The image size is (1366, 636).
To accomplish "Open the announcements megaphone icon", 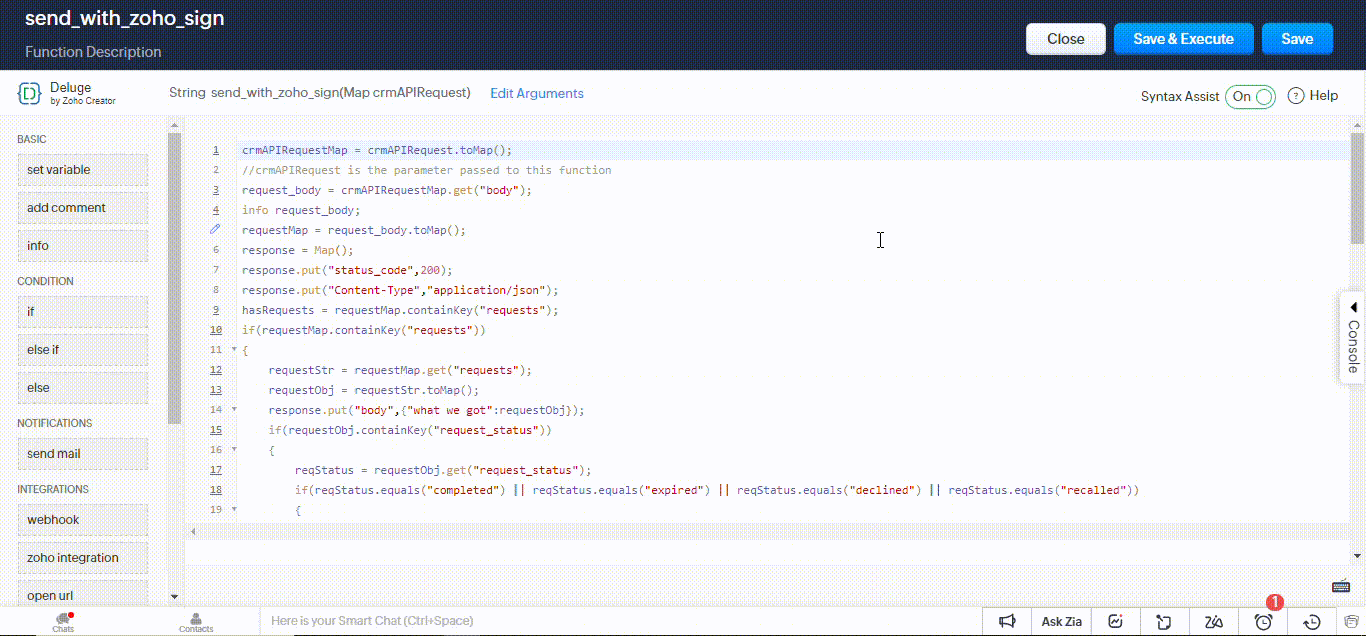I will click(1007, 621).
